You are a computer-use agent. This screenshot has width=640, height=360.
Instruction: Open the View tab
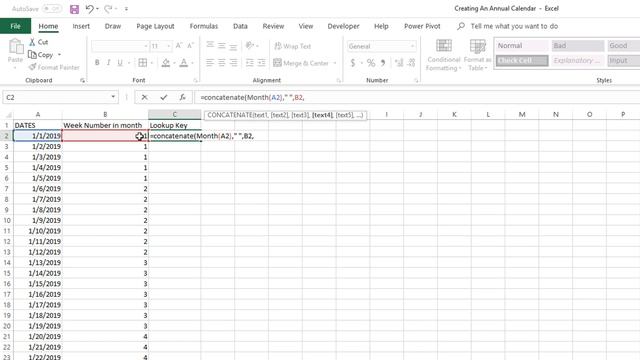tap(306, 26)
